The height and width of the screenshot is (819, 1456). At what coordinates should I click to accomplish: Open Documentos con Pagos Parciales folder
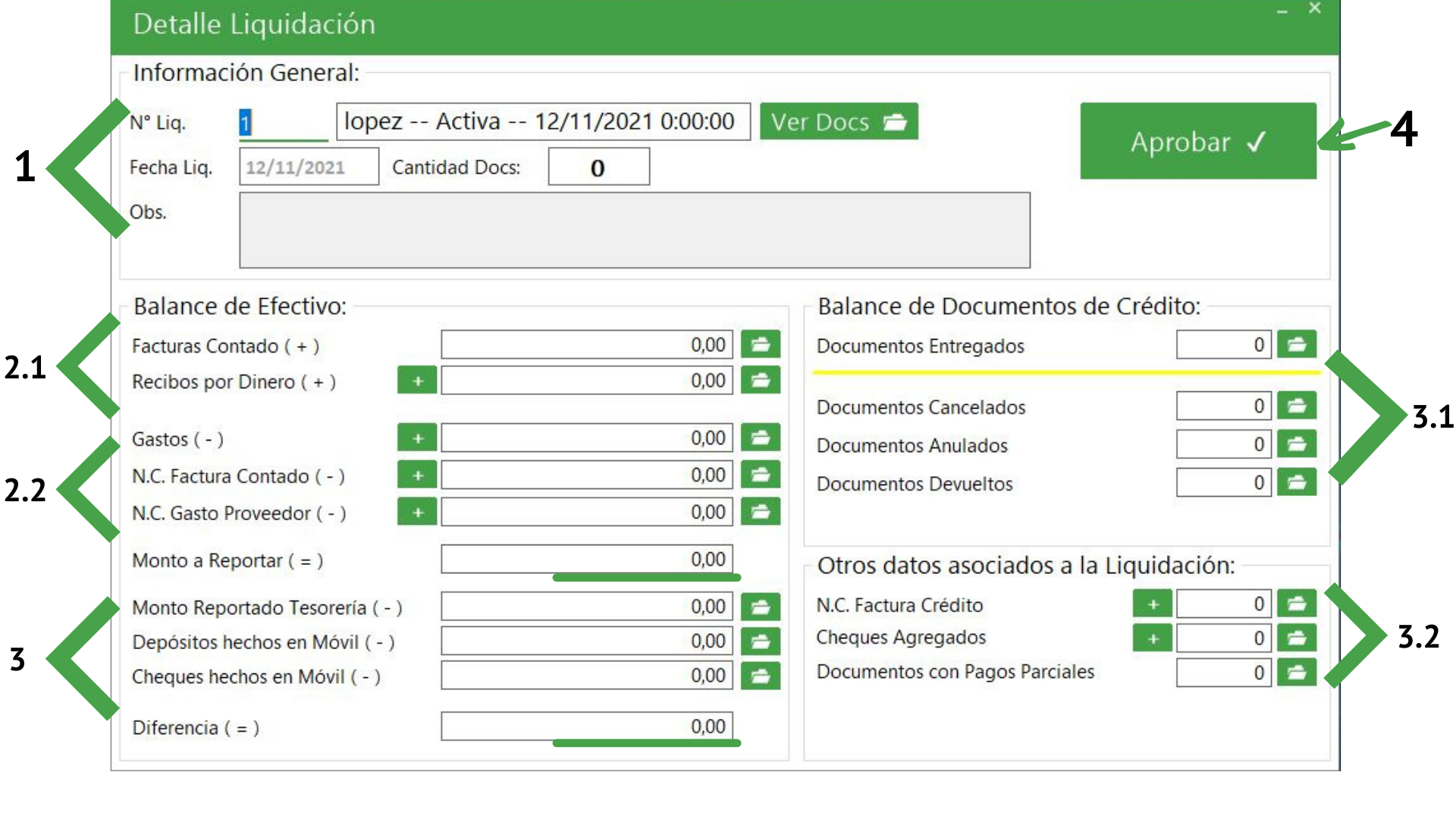(1296, 672)
